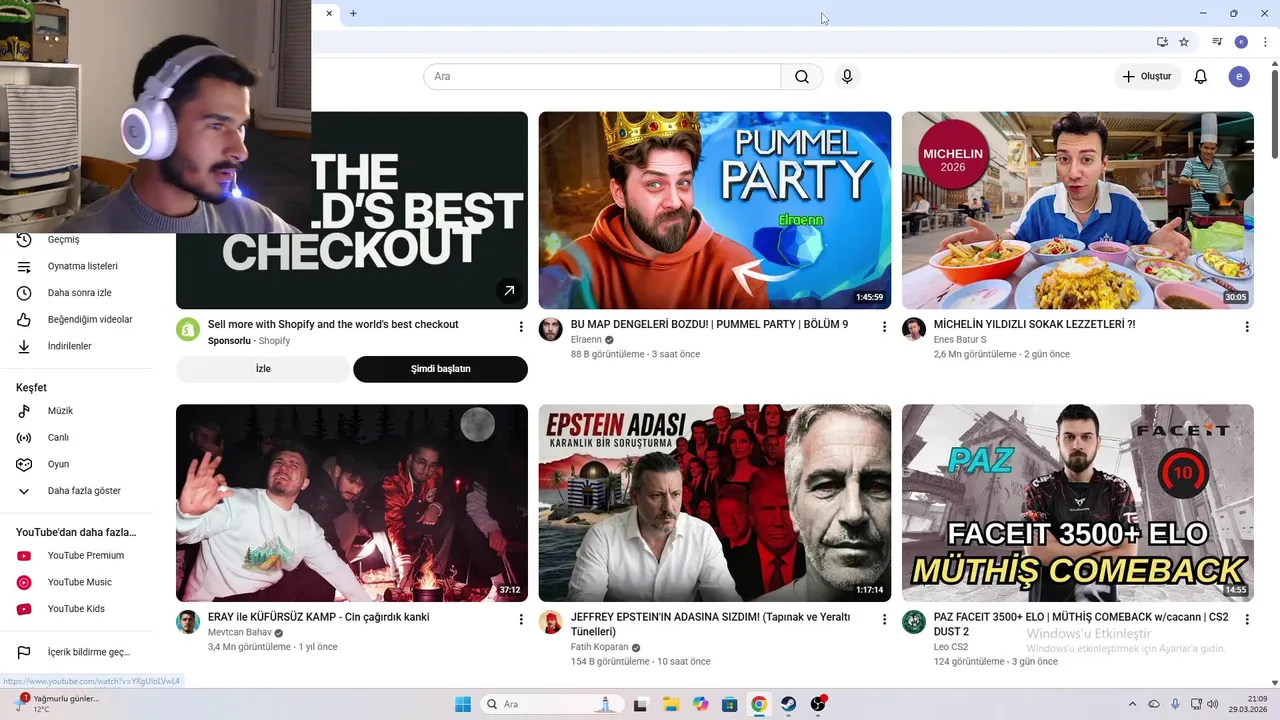The image size is (1280, 720).
Task: Click the install app icon in address bar
Action: click(1162, 42)
